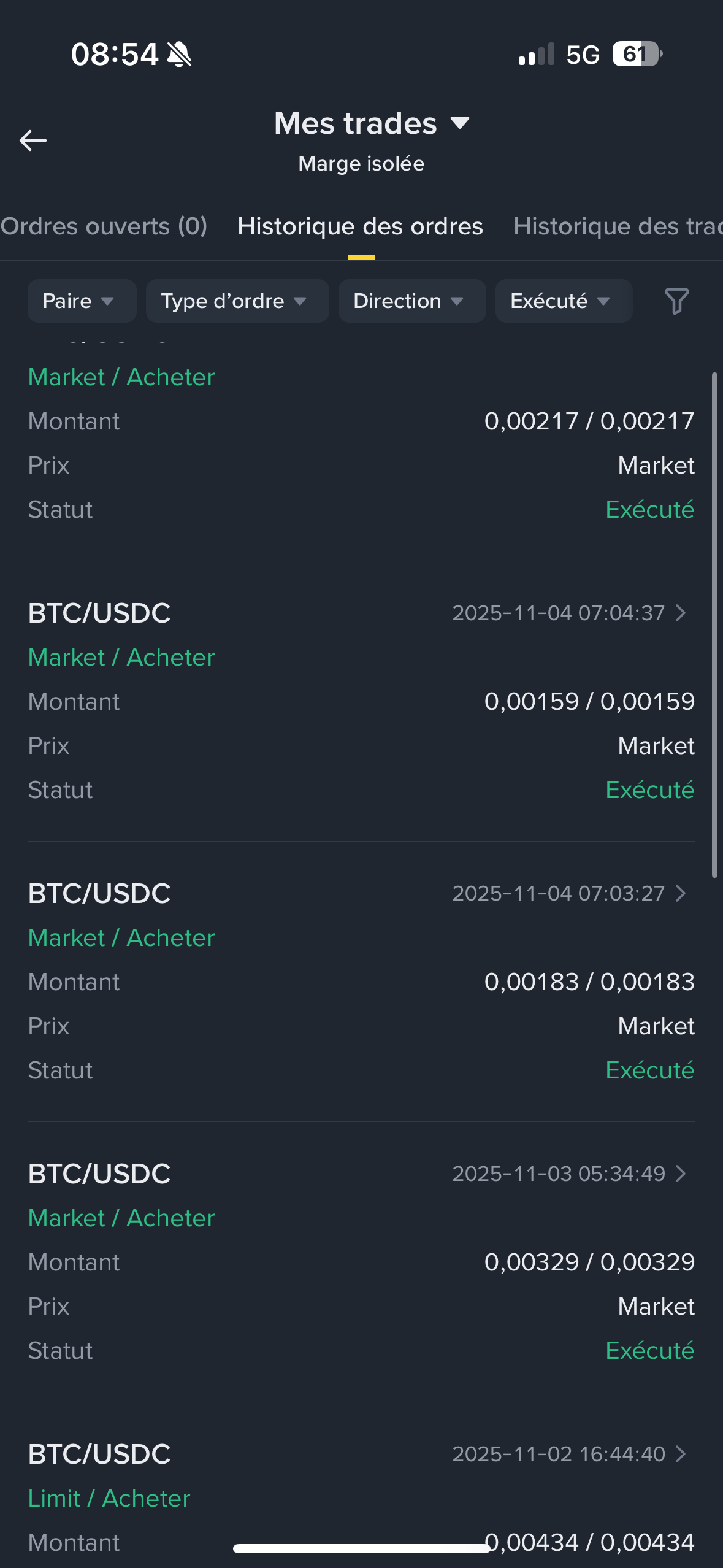Open the BTC/USDC order from 2025-11-04 07:04:37

point(99,613)
